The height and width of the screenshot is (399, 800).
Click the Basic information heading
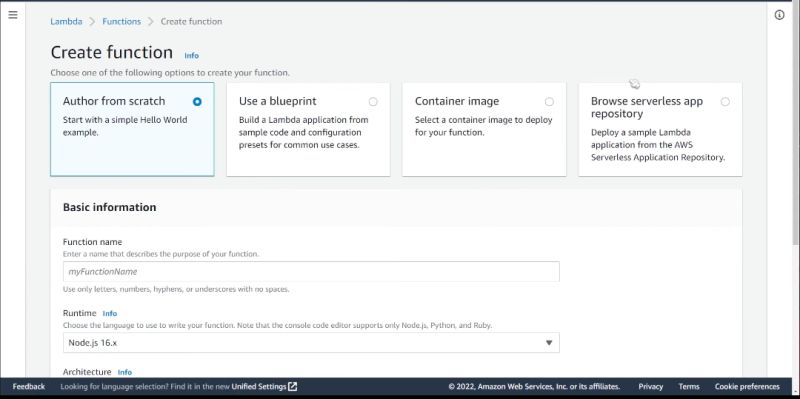click(110, 207)
